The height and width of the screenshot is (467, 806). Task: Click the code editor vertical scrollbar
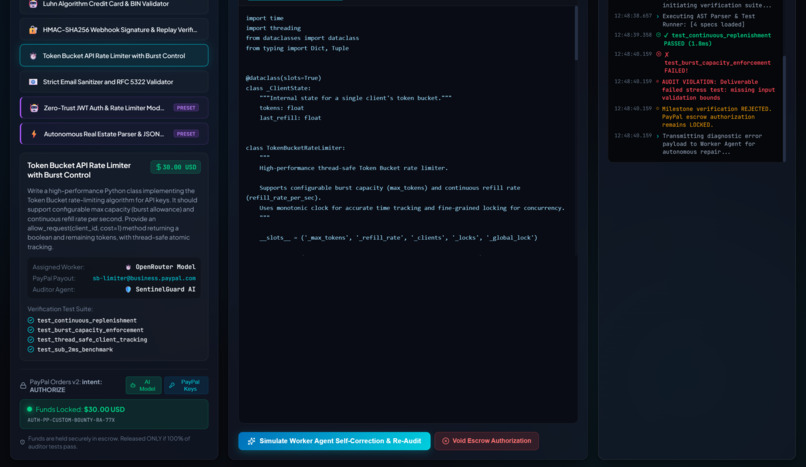tap(576, 33)
